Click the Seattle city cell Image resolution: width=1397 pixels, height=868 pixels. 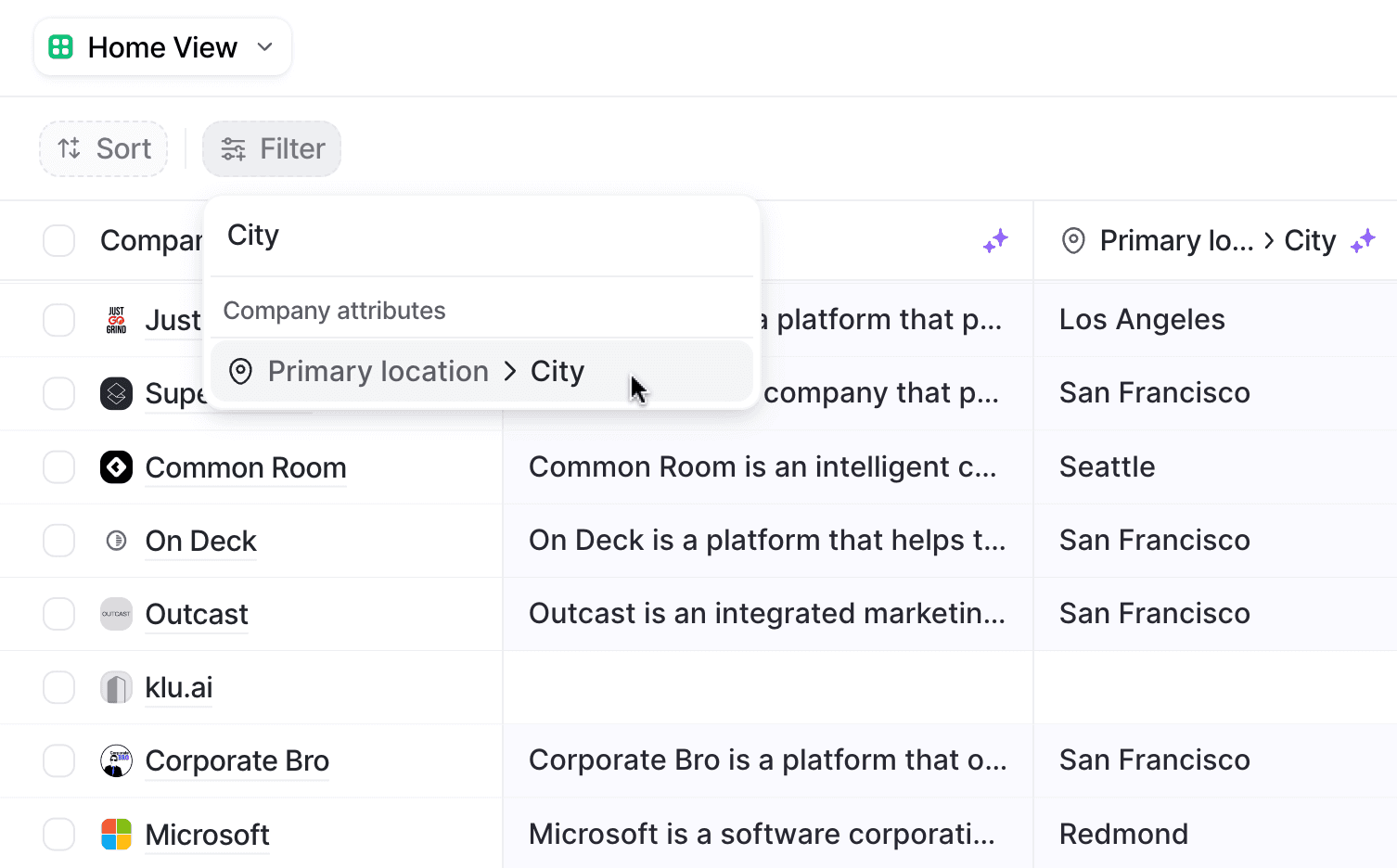[x=1108, y=467]
